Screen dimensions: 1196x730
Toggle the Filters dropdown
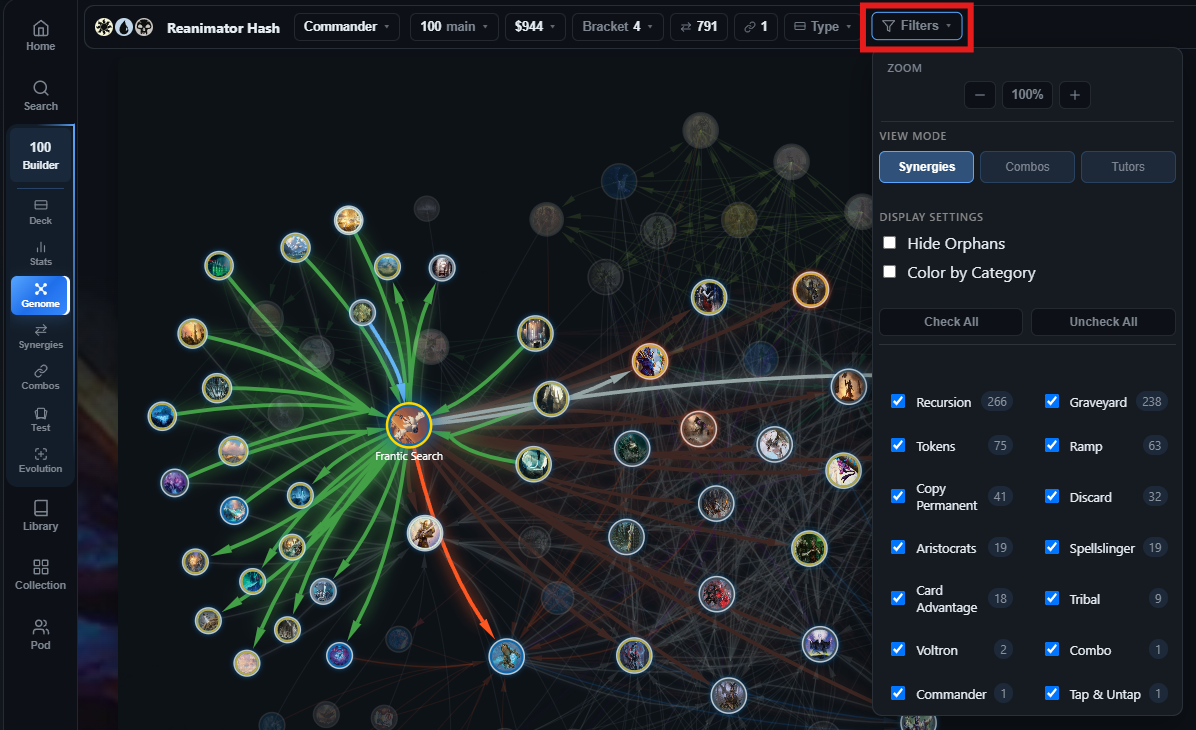click(x=917, y=26)
